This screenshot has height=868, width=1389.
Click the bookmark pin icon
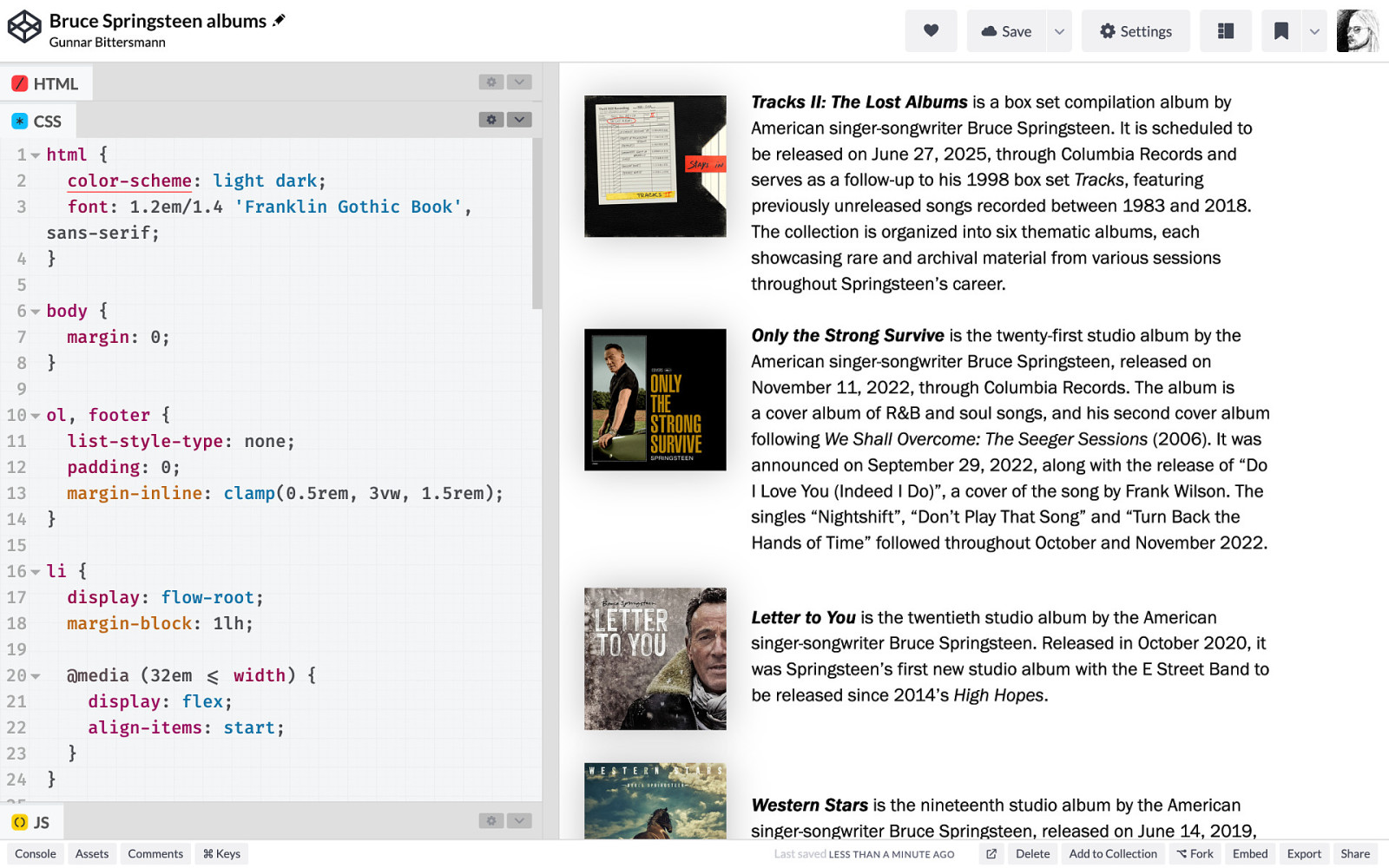coord(1280,31)
